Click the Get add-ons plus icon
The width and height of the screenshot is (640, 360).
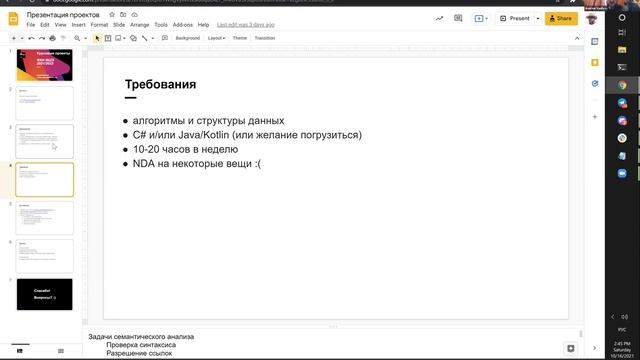[595, 117]
